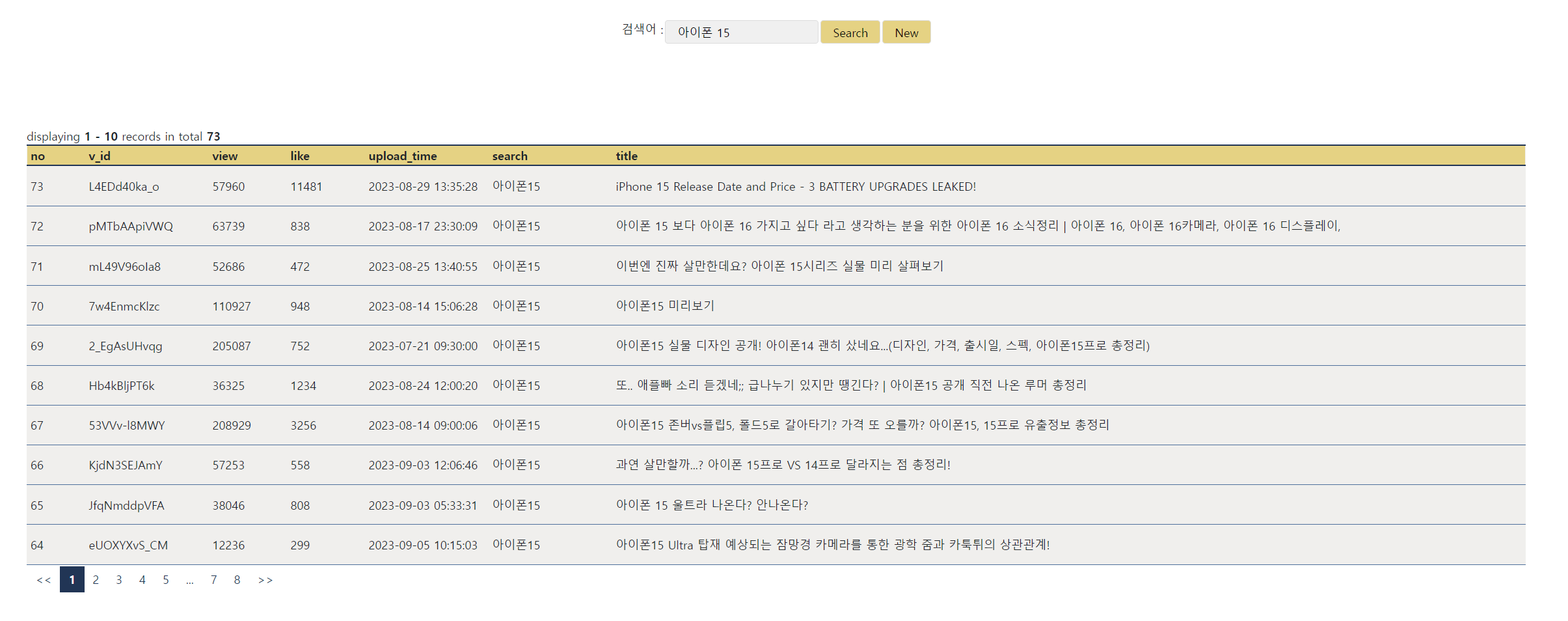The height and width of the screenshot is (621, 1568).
Task: Focus the 검색어 search input field
Action: coord(741,33)
